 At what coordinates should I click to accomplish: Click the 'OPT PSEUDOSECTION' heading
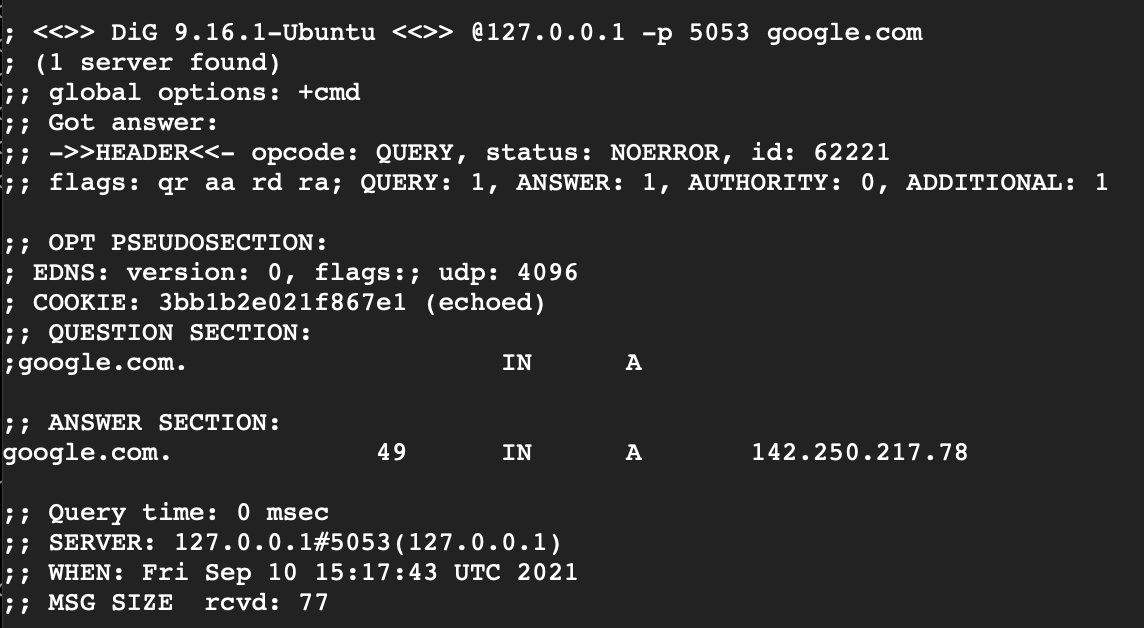tap(188, 242)
